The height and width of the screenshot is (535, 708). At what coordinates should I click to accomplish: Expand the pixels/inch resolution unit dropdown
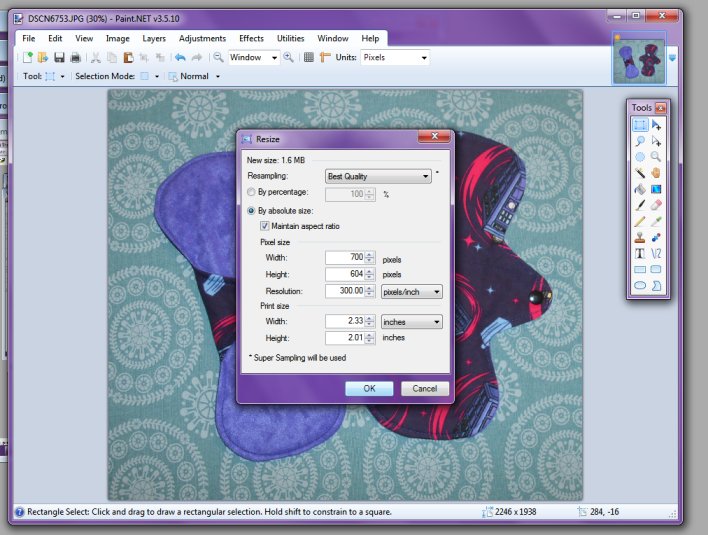tap(412, 292)
